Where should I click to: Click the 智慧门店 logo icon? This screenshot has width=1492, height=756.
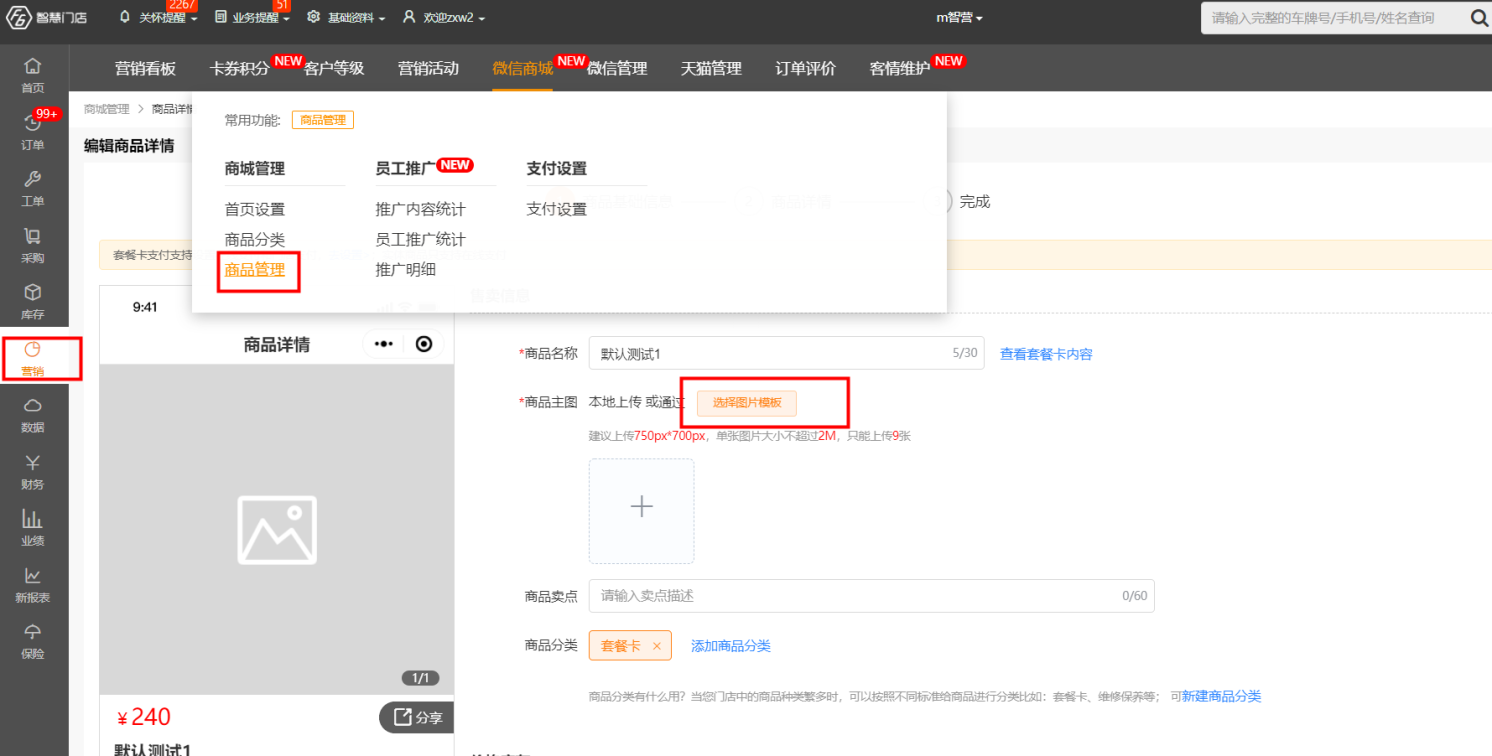[20, 18]
